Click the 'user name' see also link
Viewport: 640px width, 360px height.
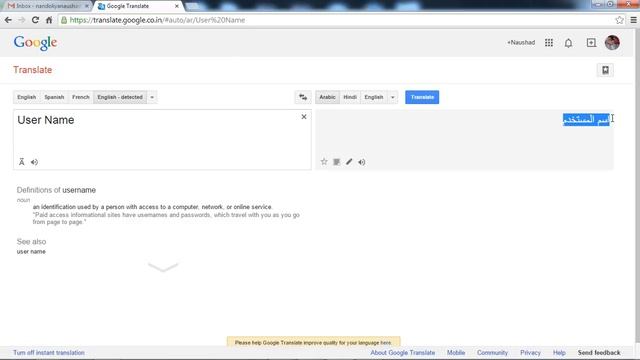point(31,251)
